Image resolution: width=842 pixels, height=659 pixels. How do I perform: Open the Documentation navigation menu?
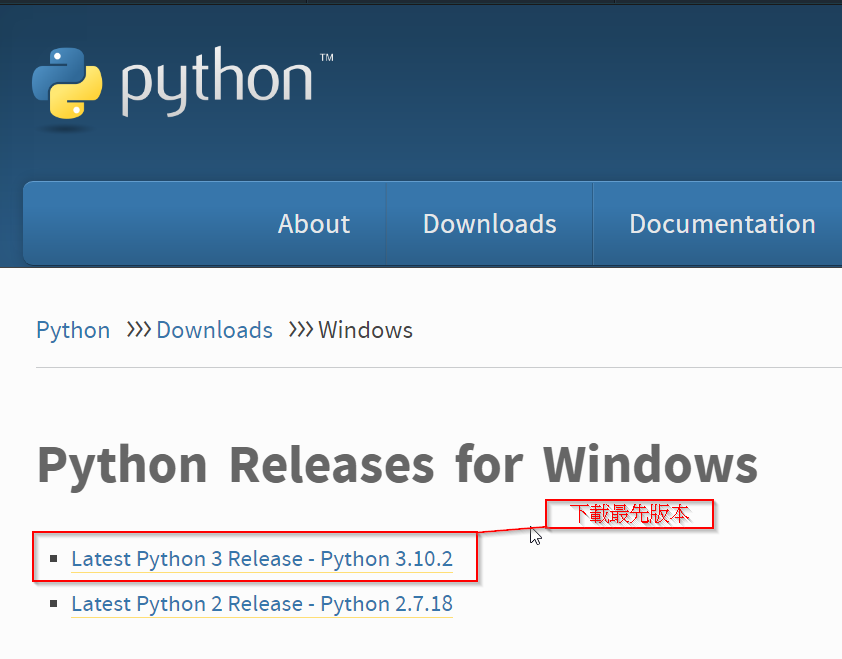722,224
